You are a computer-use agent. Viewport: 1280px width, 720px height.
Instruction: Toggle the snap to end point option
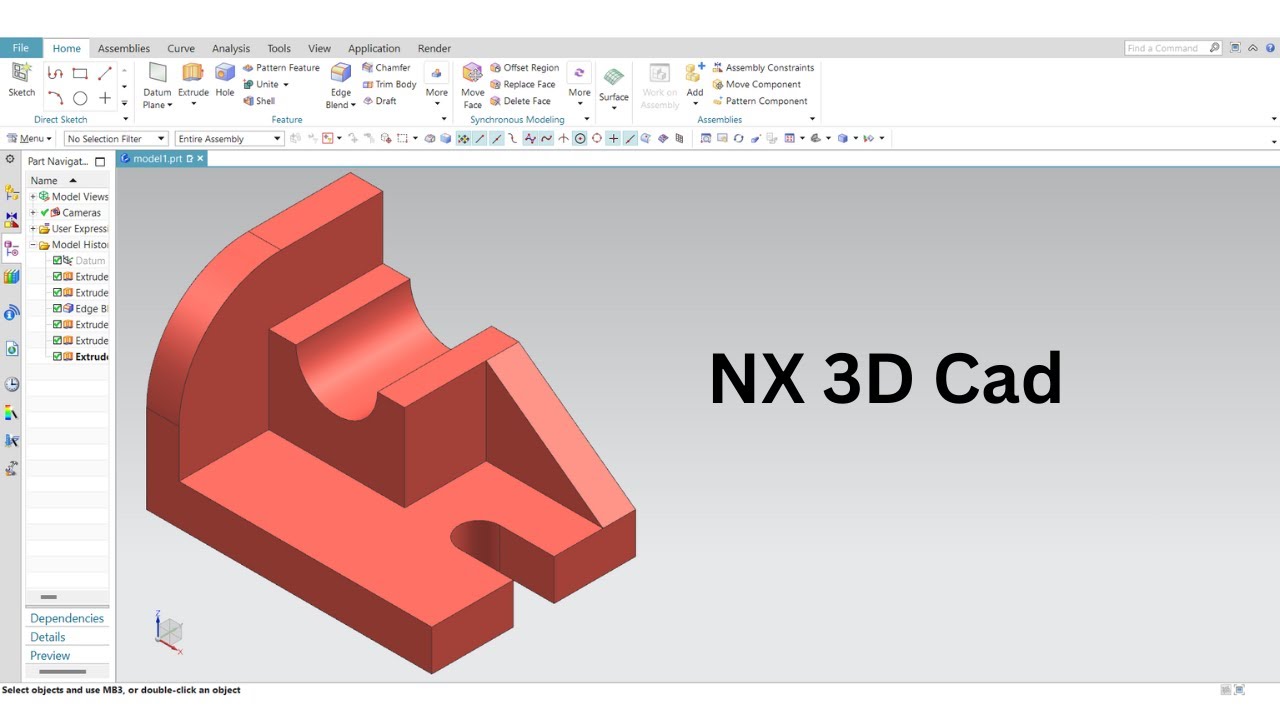(480, 139)
